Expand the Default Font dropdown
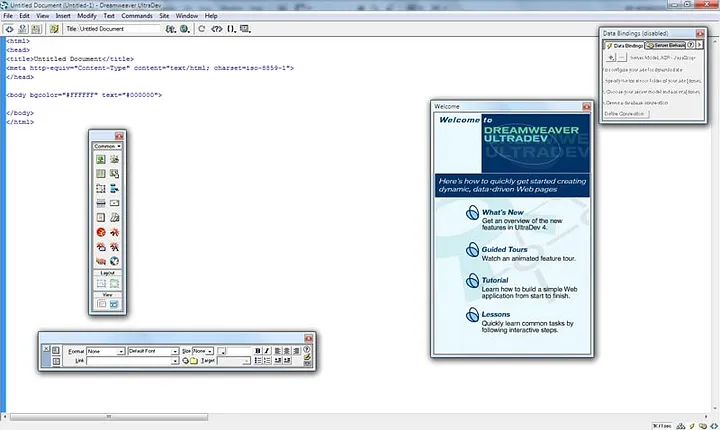 click(x=153, y=351)
